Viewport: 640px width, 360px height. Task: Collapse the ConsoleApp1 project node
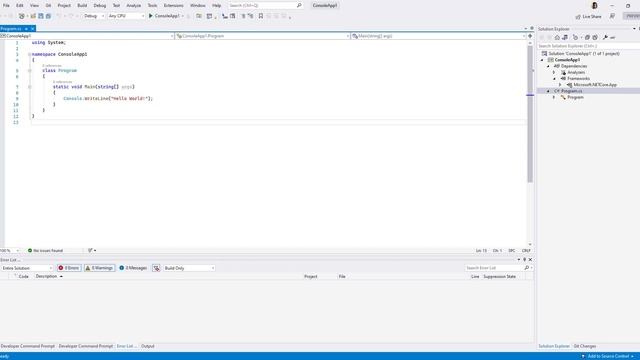tap(542, 60)
